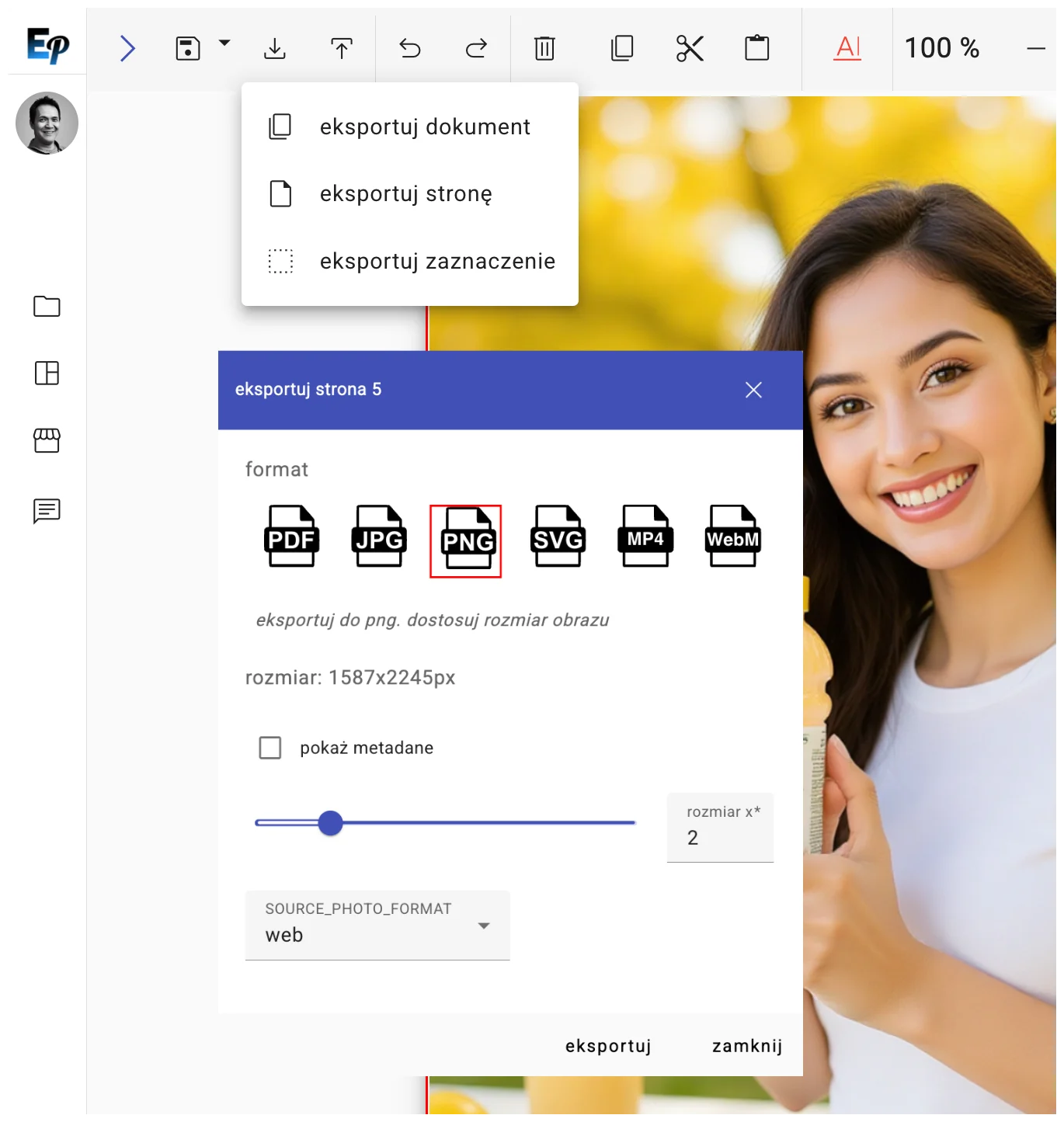Click the trash delete icon
The width and height of the screenshot is (1064, 1122).
tap(544, 49)
